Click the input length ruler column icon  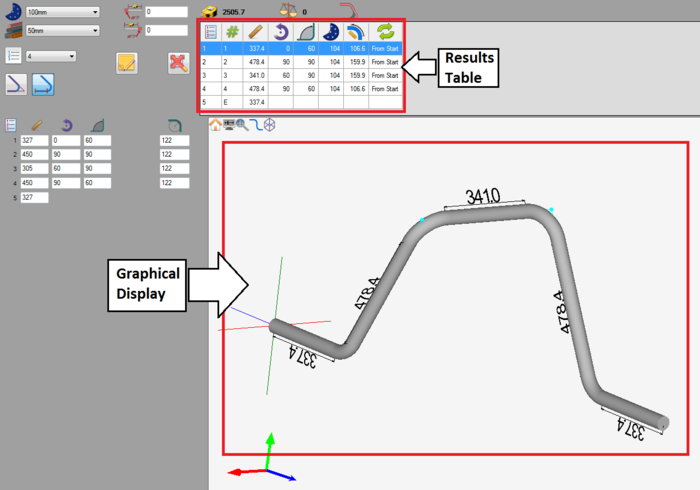point(37,125)
